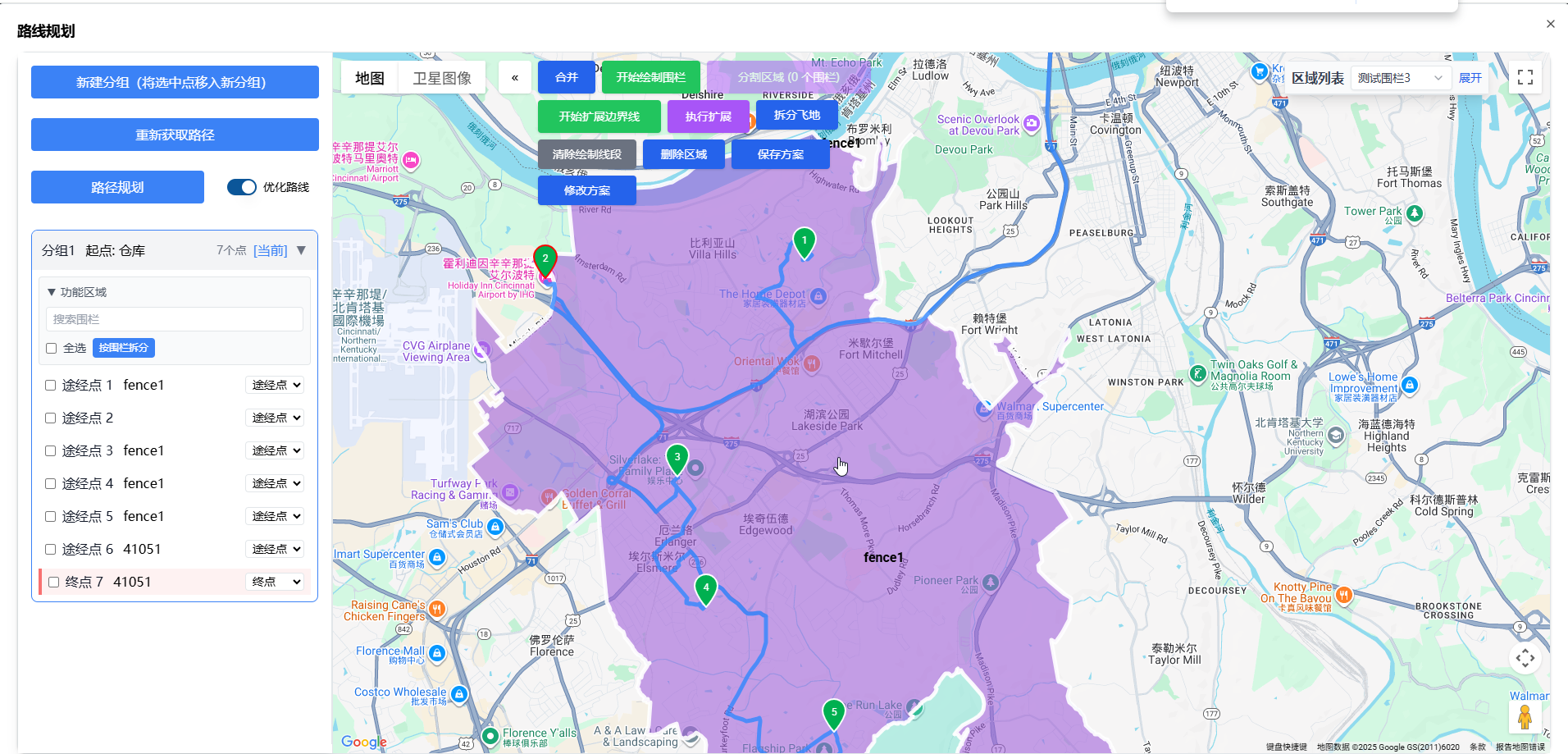
Task: Check the 全选 checkbox
Action: coord(52,349)
